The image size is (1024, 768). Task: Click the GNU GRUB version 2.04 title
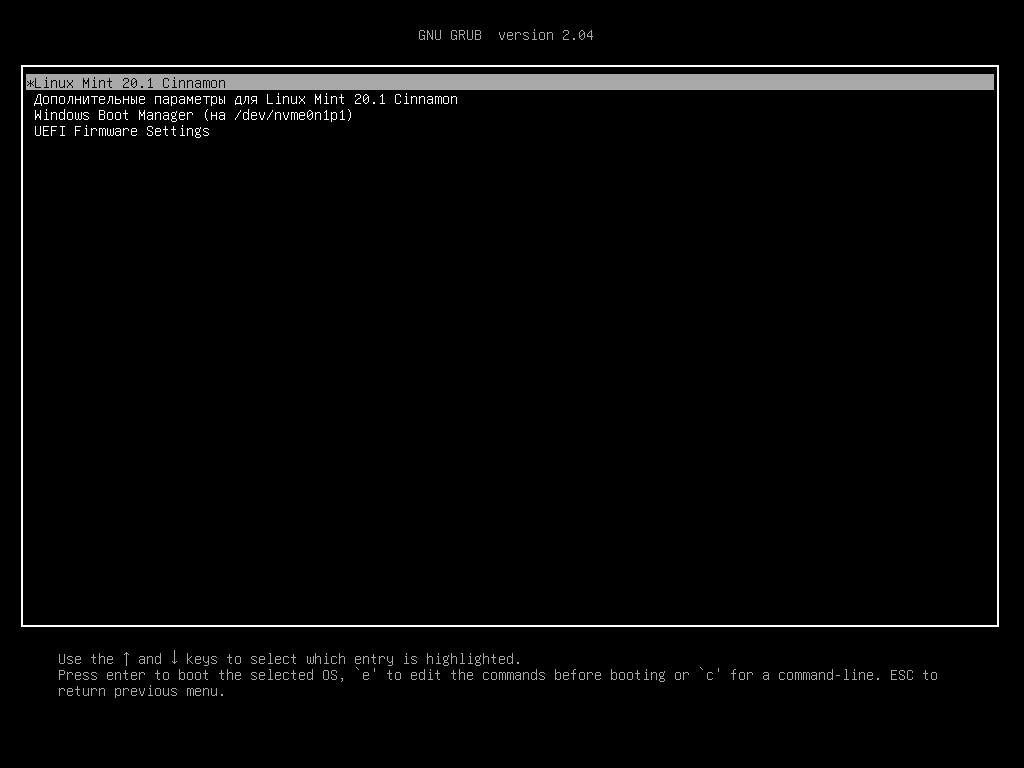click(x=505, y=35)
